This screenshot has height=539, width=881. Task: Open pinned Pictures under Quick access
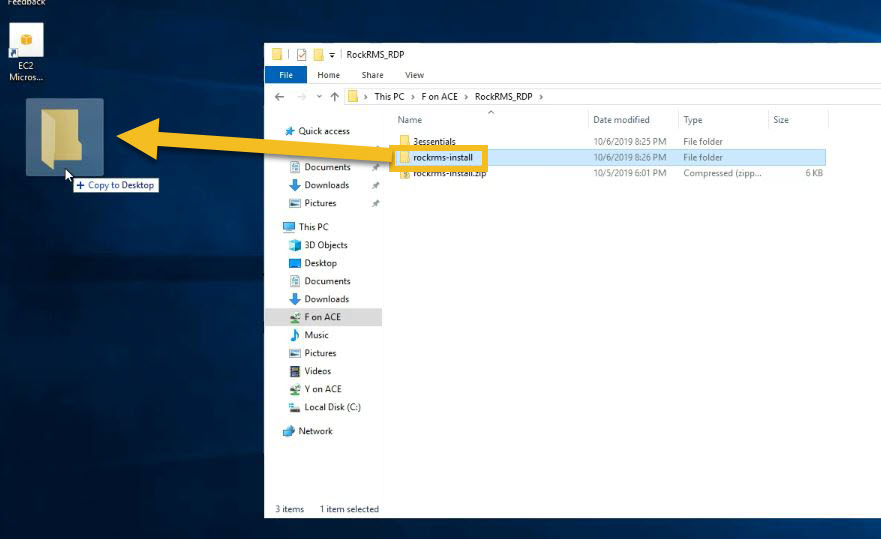click(320, 203)
